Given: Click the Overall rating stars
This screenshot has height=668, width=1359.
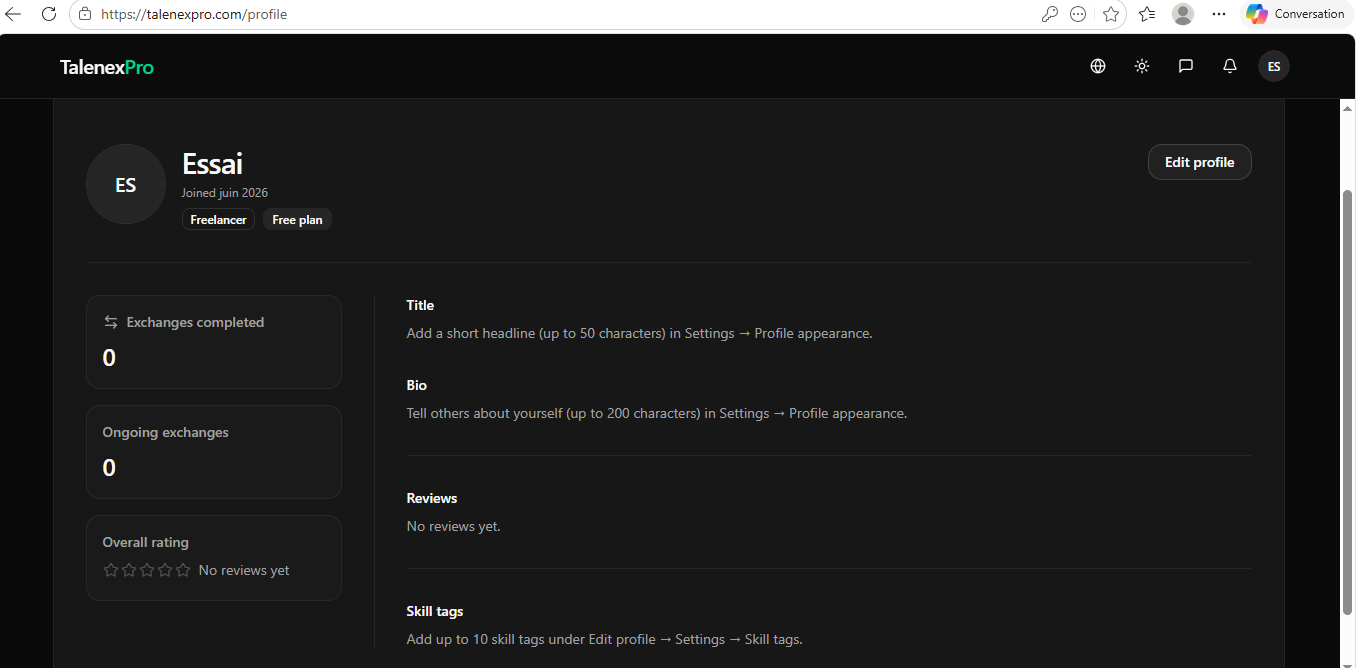Looking at the screenshot, I should coord(147,570).
